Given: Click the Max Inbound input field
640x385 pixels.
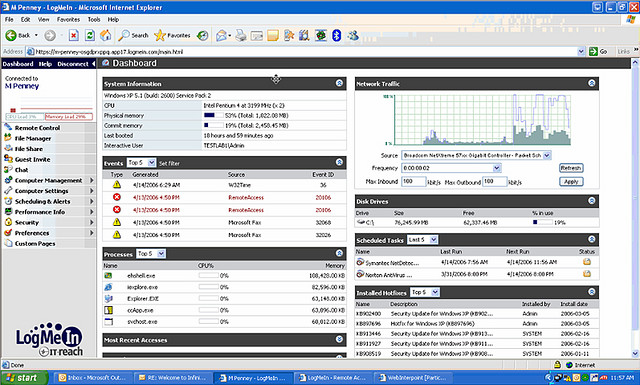Looking at the screenshot, I should pos(414,181).
